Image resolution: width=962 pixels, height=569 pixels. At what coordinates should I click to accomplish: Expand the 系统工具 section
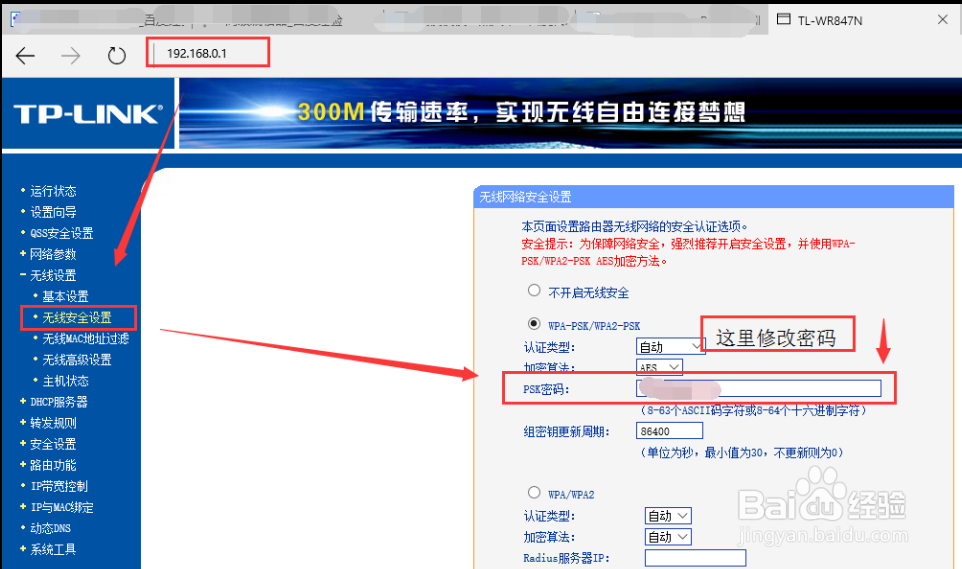point(53,549)
